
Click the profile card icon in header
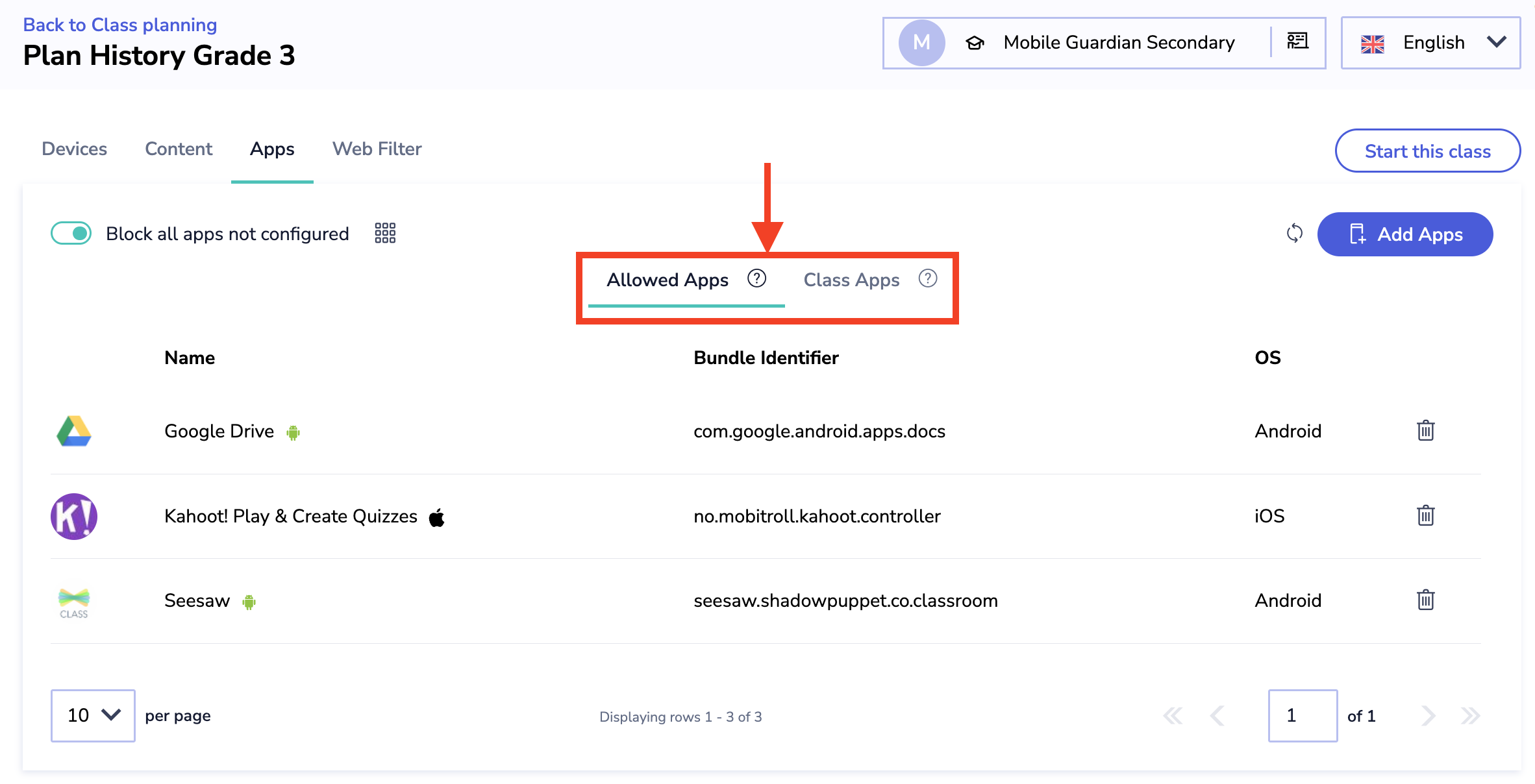pos(1297,42)
